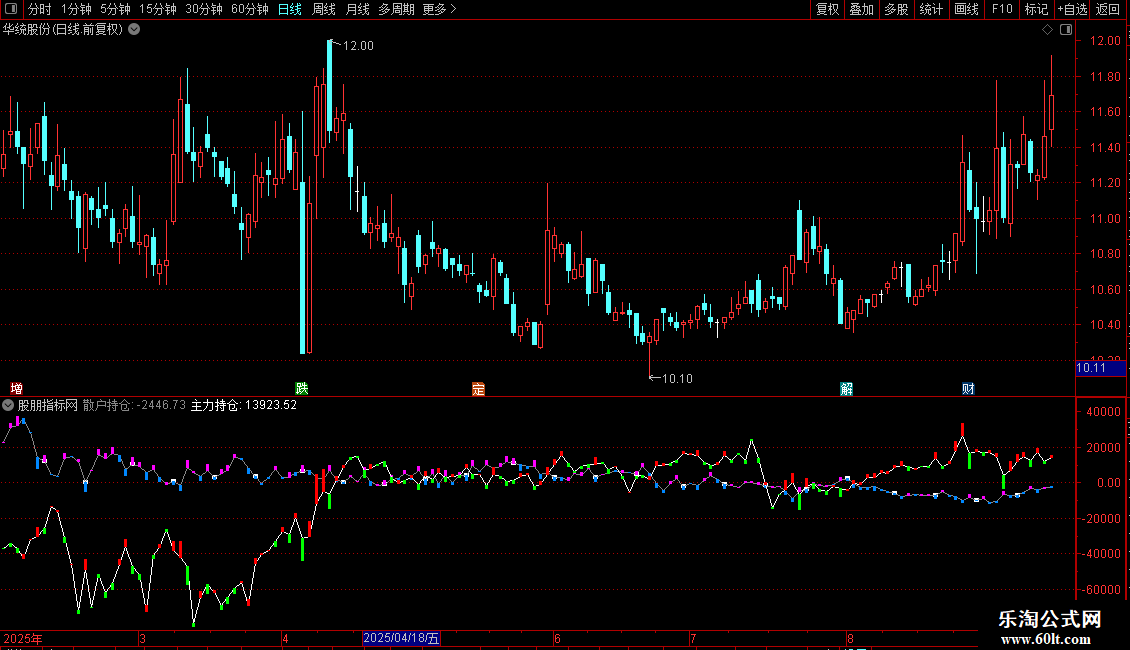Select the 1分钟 period tab
This screenshot has height=650, width=1130.
pyautogui.click(x=76, y=9)
